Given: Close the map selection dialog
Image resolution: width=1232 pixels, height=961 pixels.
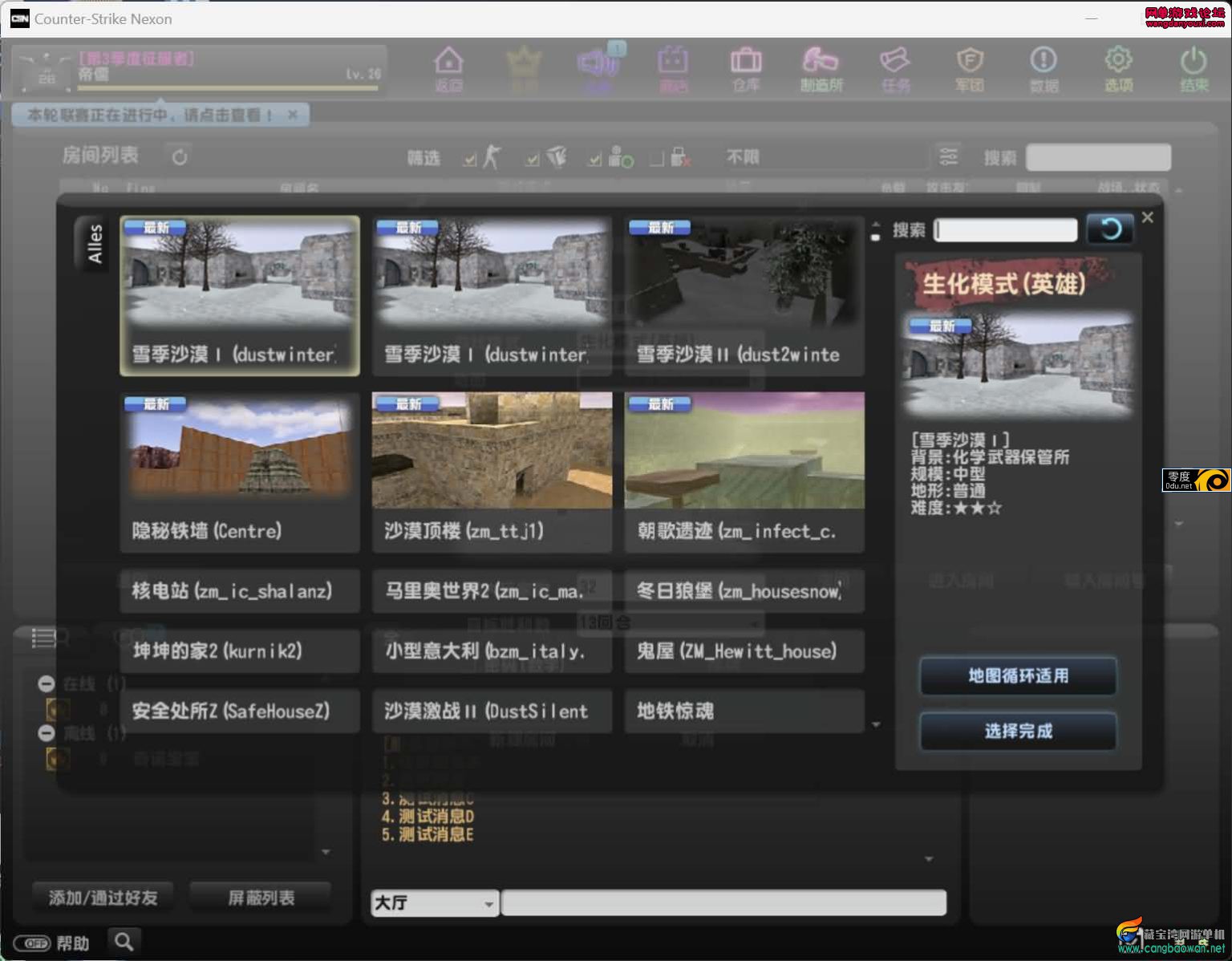Looking at the screenshot, I should 1148,217.
